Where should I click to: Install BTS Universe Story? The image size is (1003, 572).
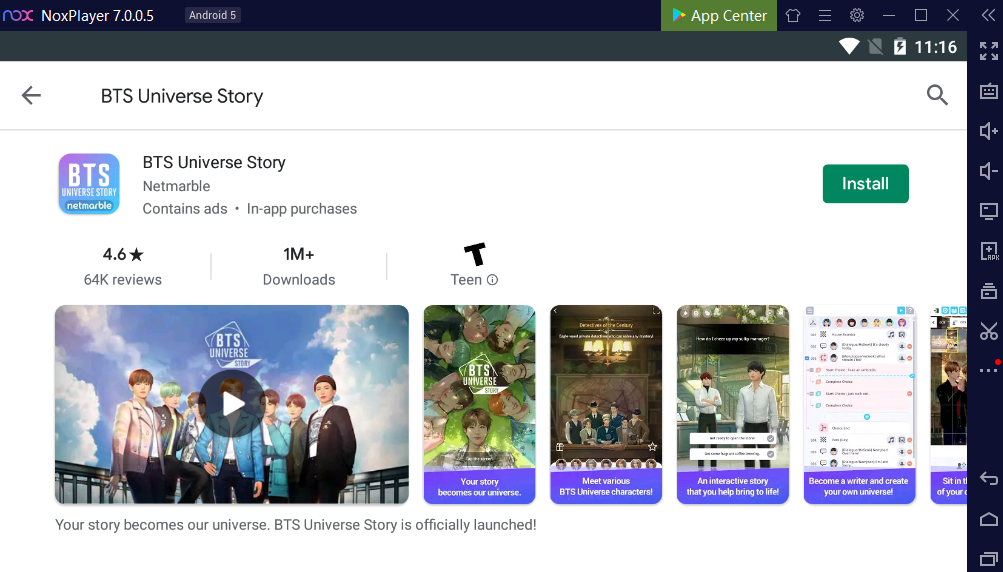point(865,184)
